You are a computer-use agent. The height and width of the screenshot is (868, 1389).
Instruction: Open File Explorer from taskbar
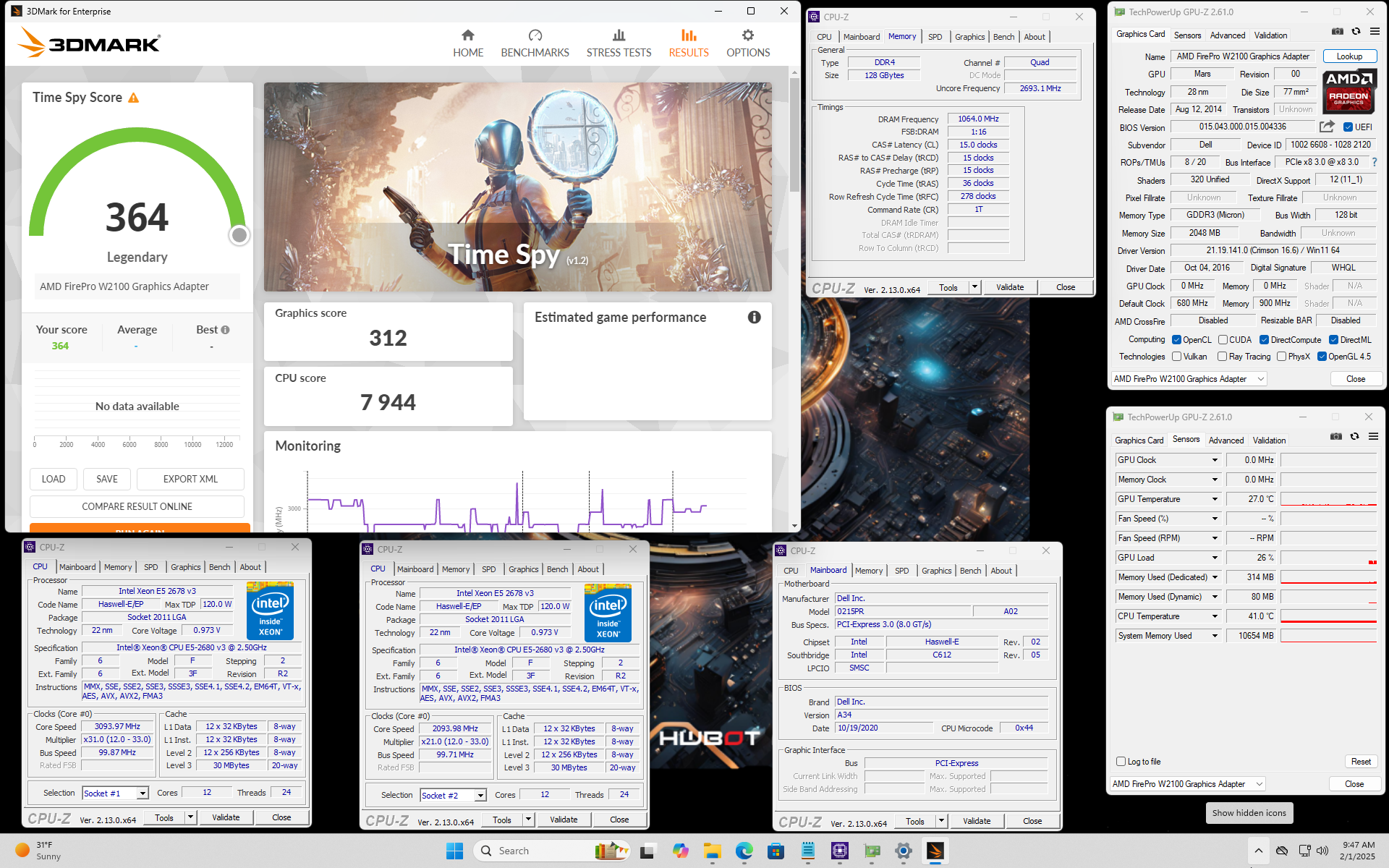pos(713,851)
